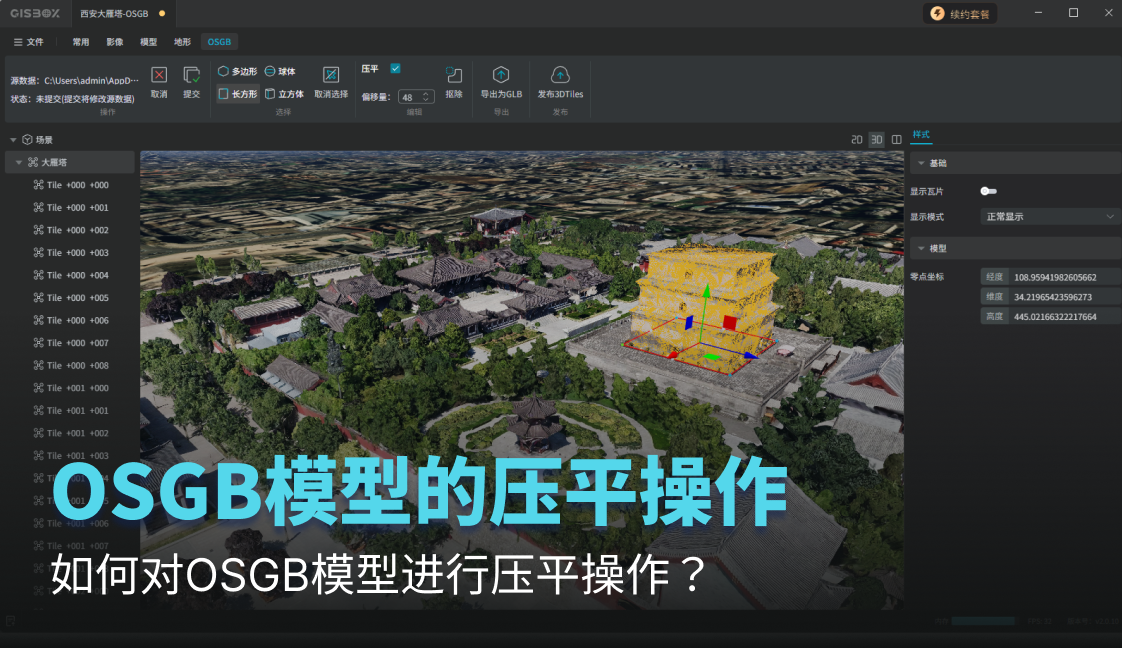Publish with the 发布3DTiles icon
The width and height of the screenshot is (1122, 648).
tap(560, 75)
